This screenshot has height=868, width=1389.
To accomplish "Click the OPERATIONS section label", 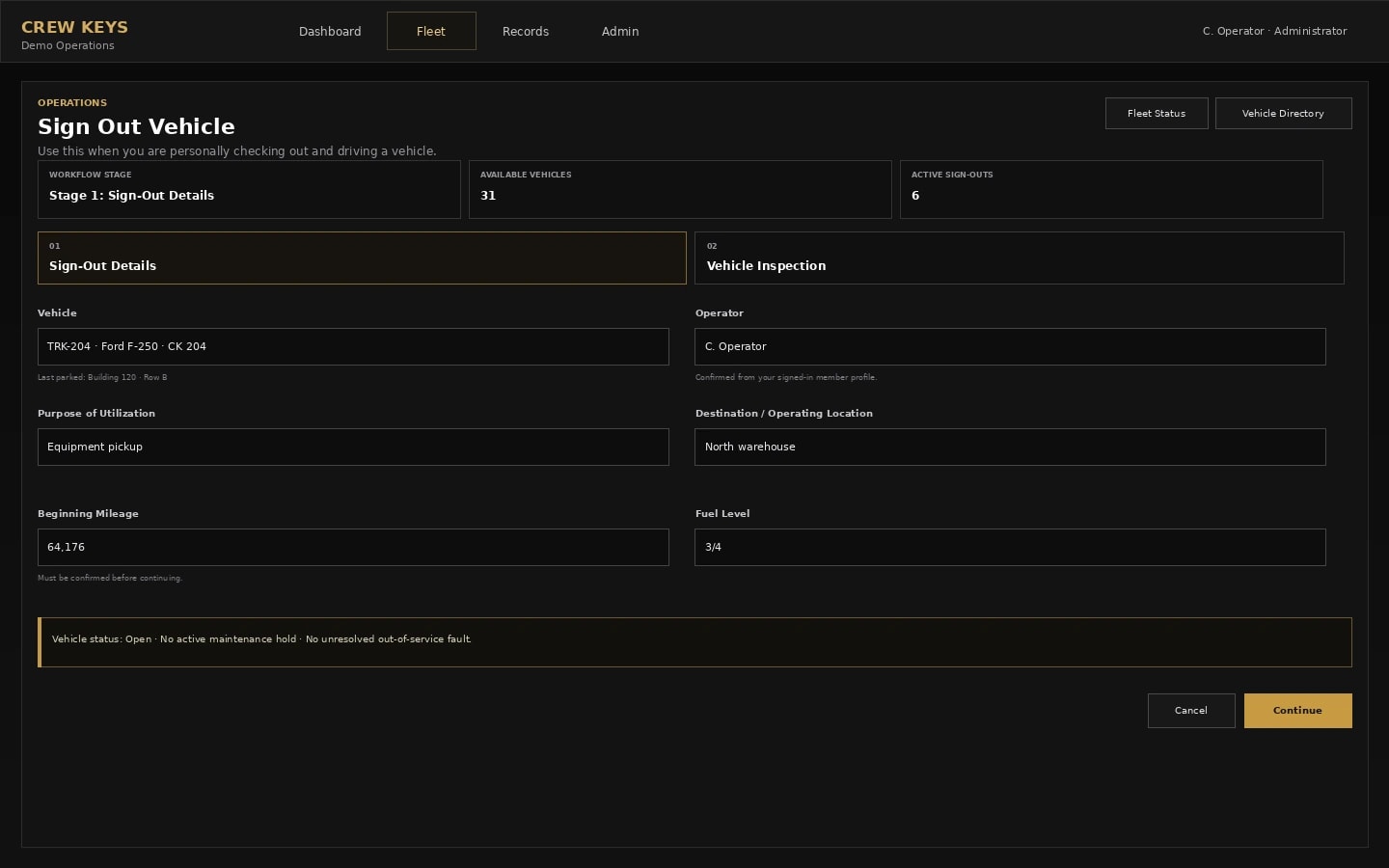I will pos(72,102).
